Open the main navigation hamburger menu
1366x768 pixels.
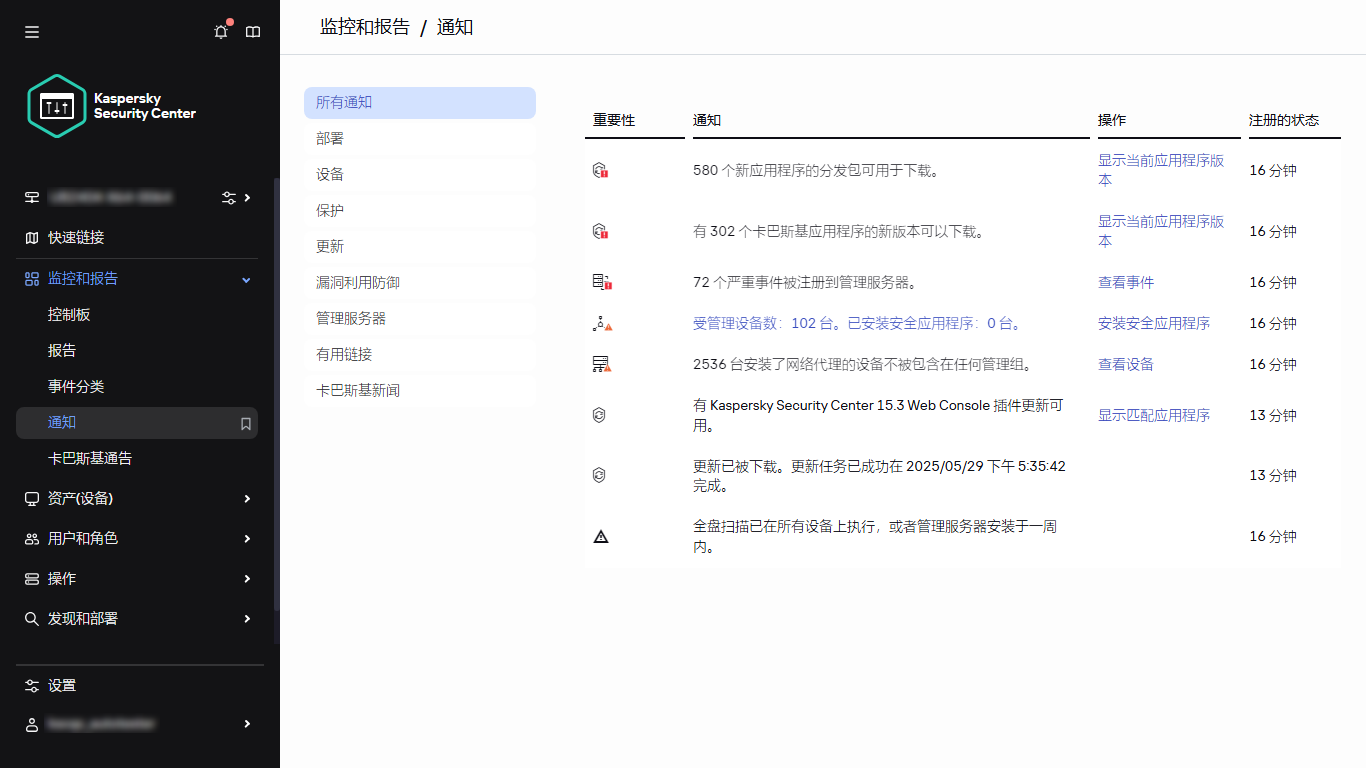click(x=31, y=31)
